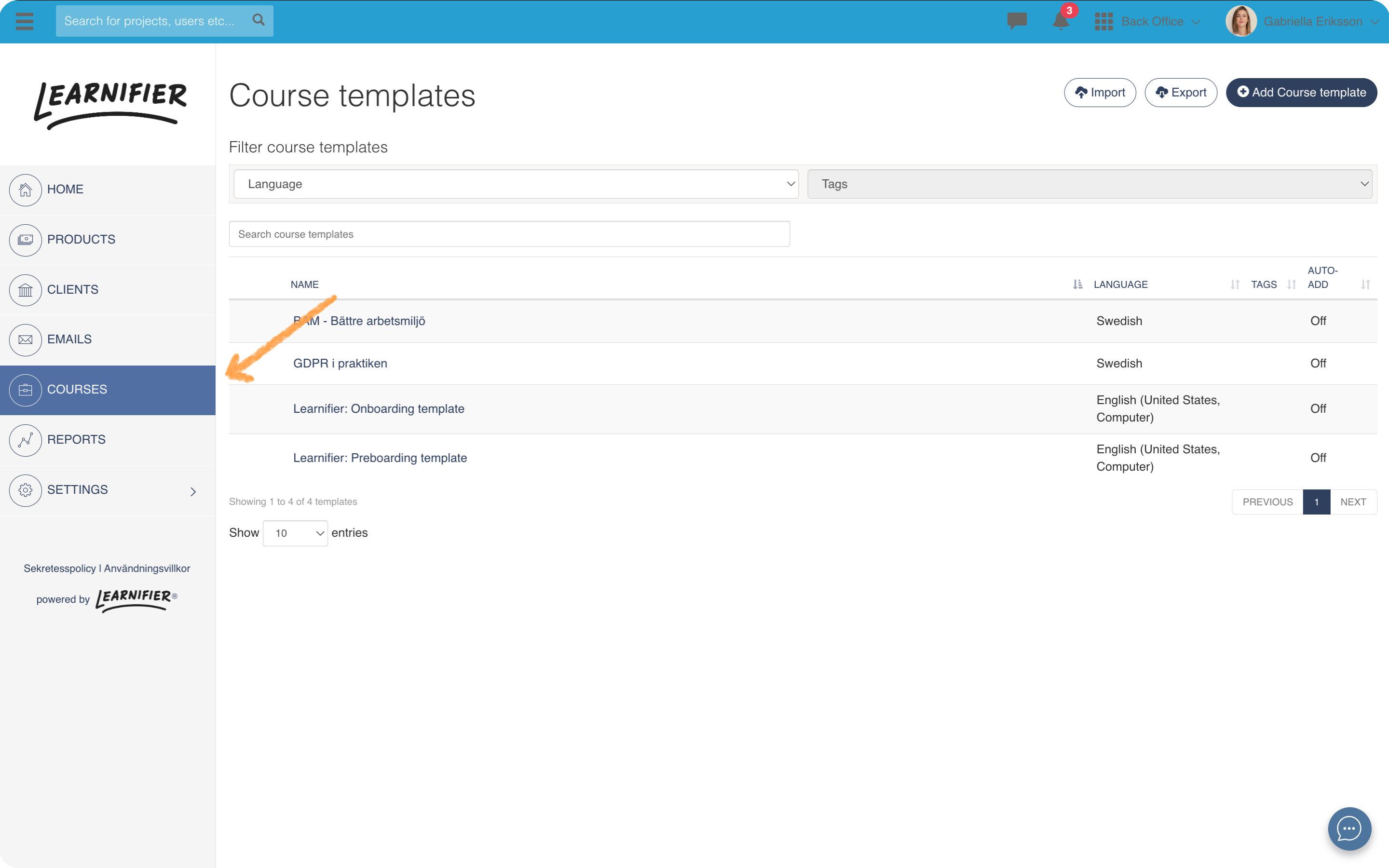Click the Reports chart icon
The image size is (1389, 868).
tap(25, 440)
